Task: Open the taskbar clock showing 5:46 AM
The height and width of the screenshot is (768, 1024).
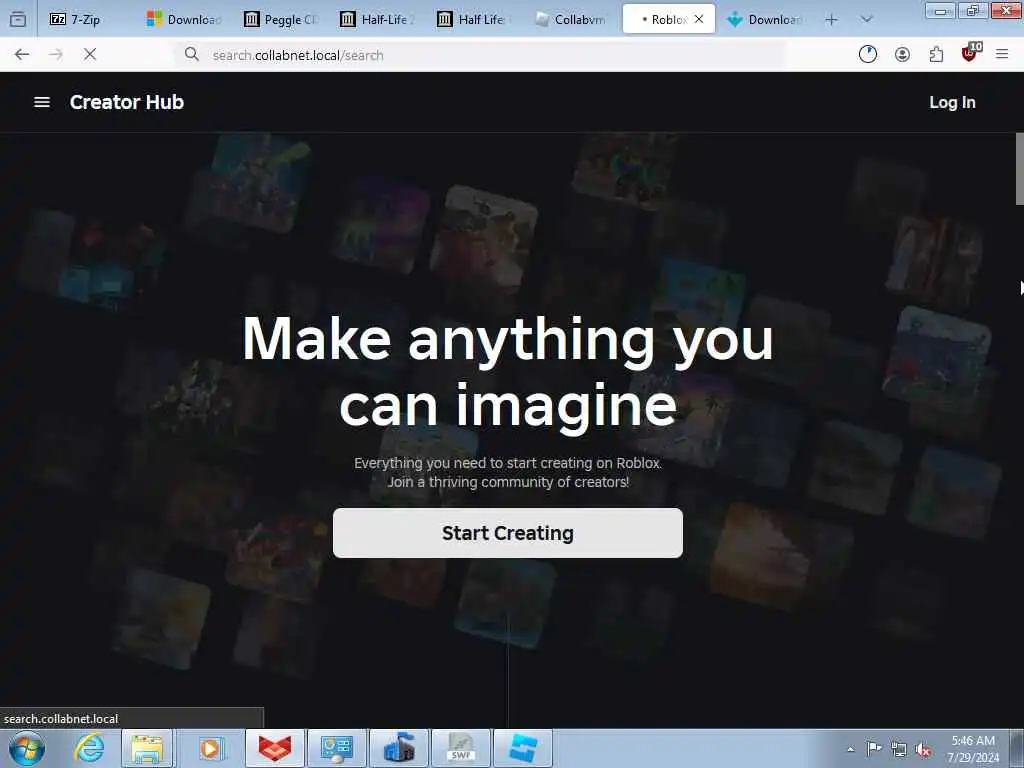Action: coord(973,749)
